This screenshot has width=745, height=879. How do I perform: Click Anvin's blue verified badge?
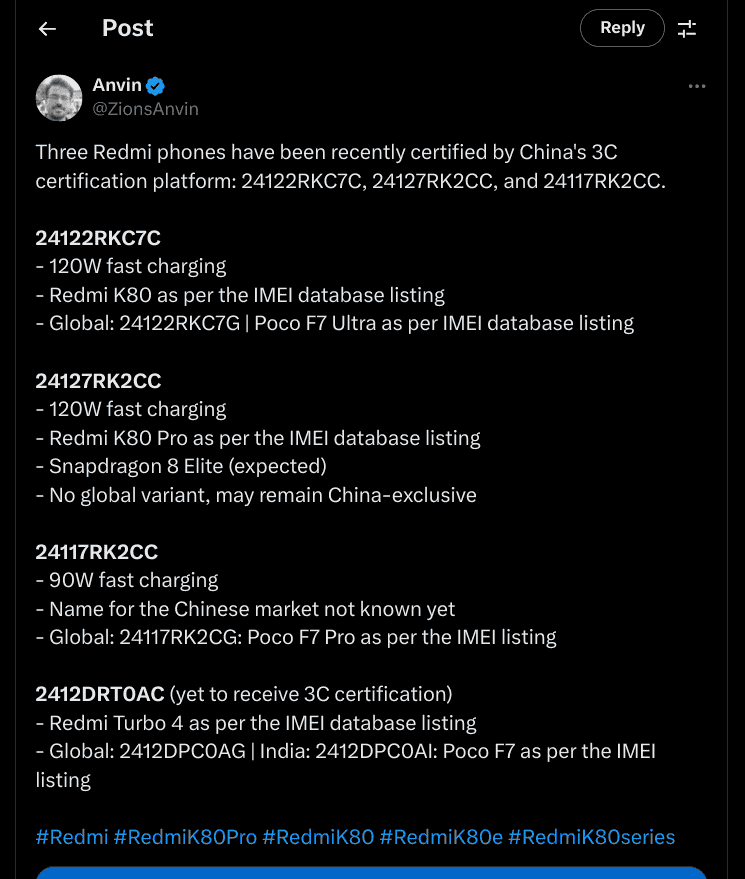(154, 86)
